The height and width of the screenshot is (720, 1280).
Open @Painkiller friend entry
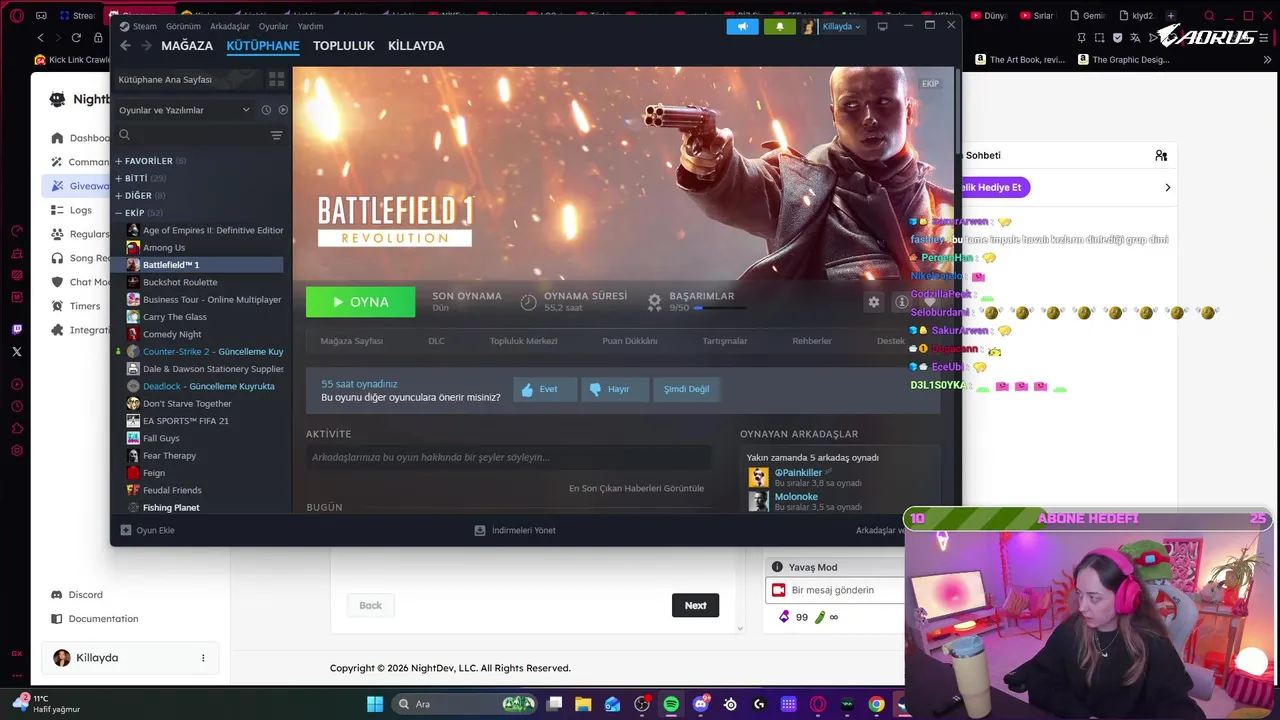(798, 473)
